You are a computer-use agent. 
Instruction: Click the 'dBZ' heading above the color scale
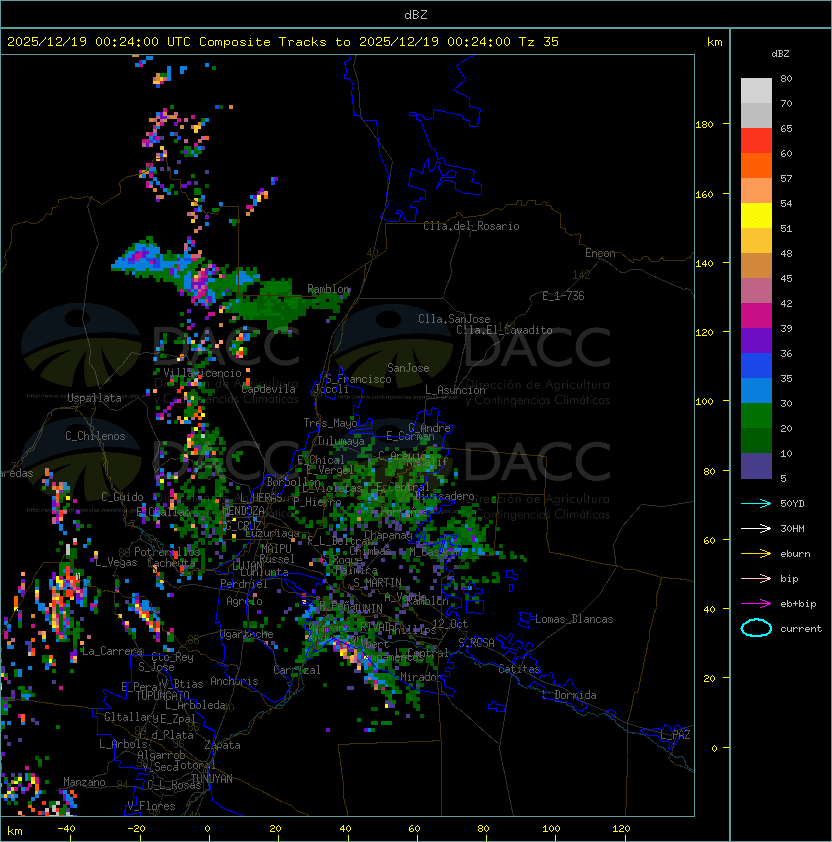click(x=780, y=54)
